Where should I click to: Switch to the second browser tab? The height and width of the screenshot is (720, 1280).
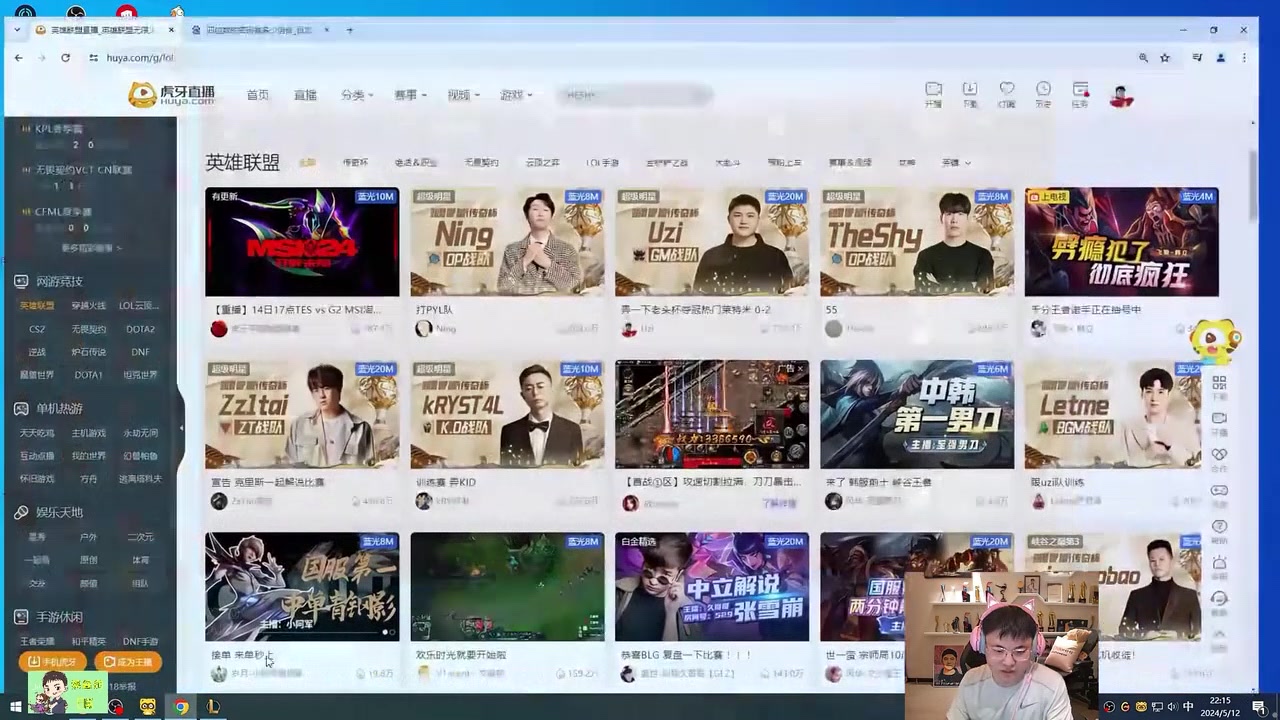(260, 30)
